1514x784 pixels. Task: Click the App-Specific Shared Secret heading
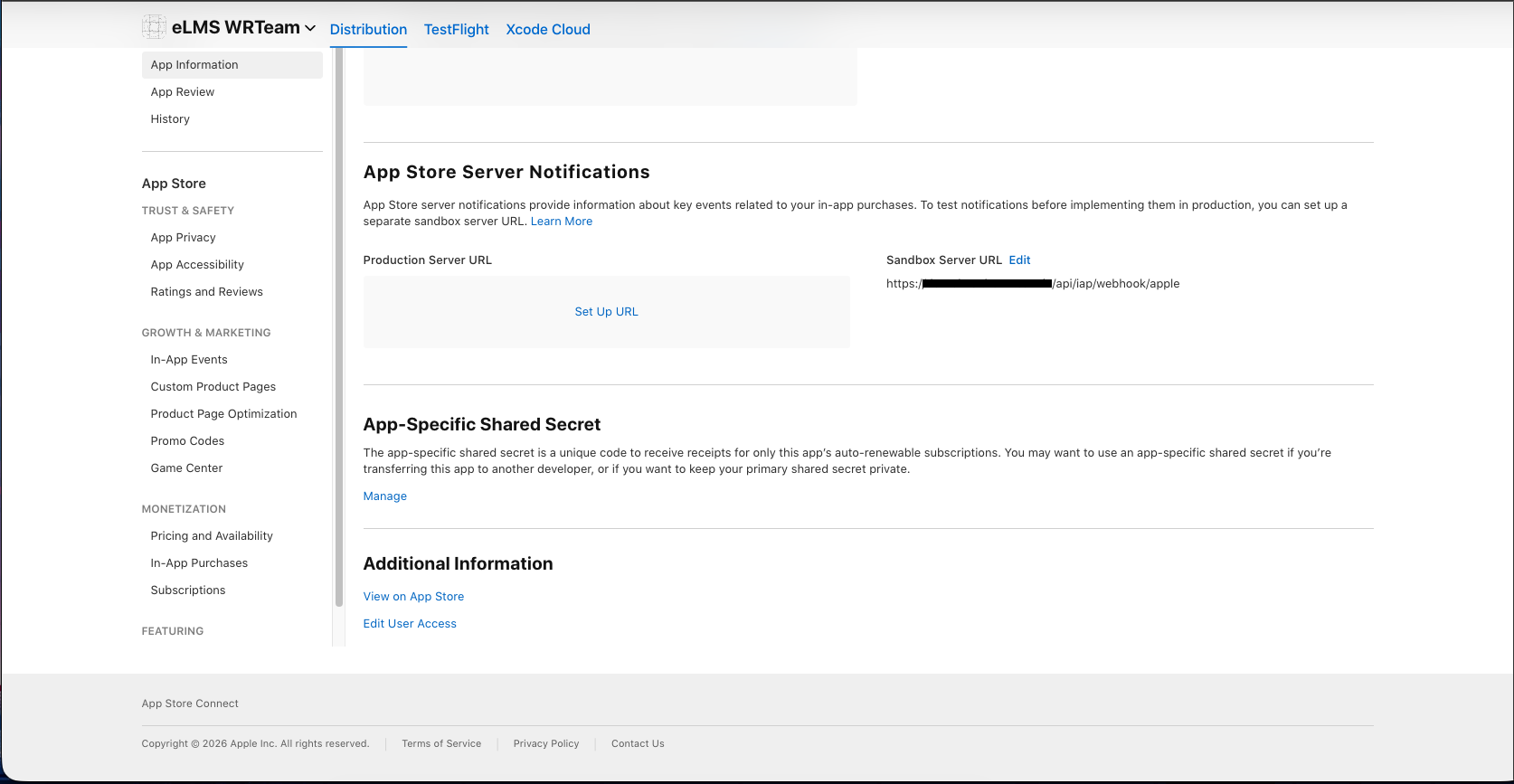(482, 424)
